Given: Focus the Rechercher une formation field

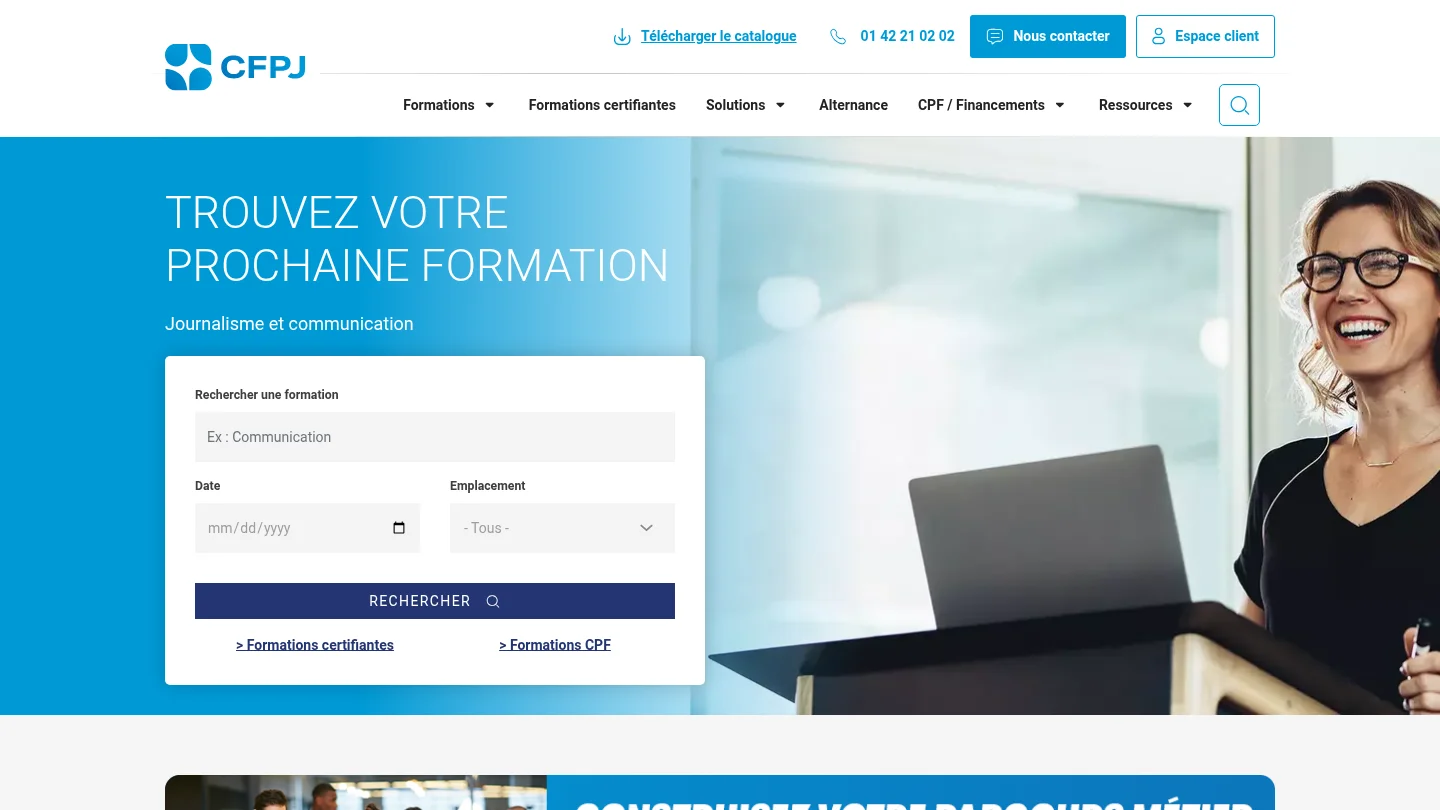Looking at the screenshot, I should [435, 437].
